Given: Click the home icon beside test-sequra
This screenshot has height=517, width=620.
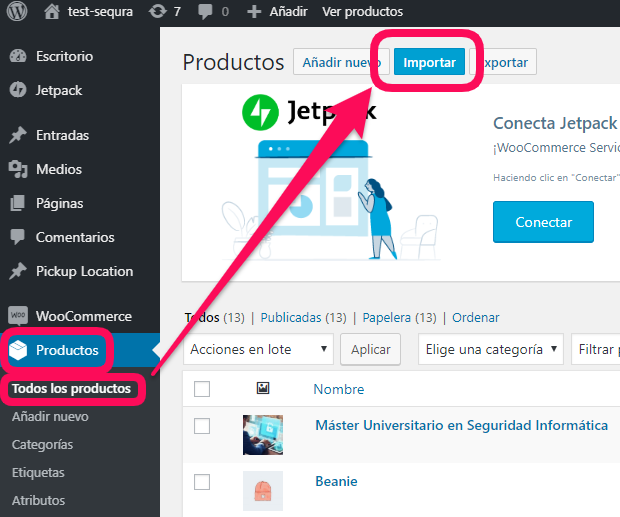Looking at the screenshot, I should 52,11.
